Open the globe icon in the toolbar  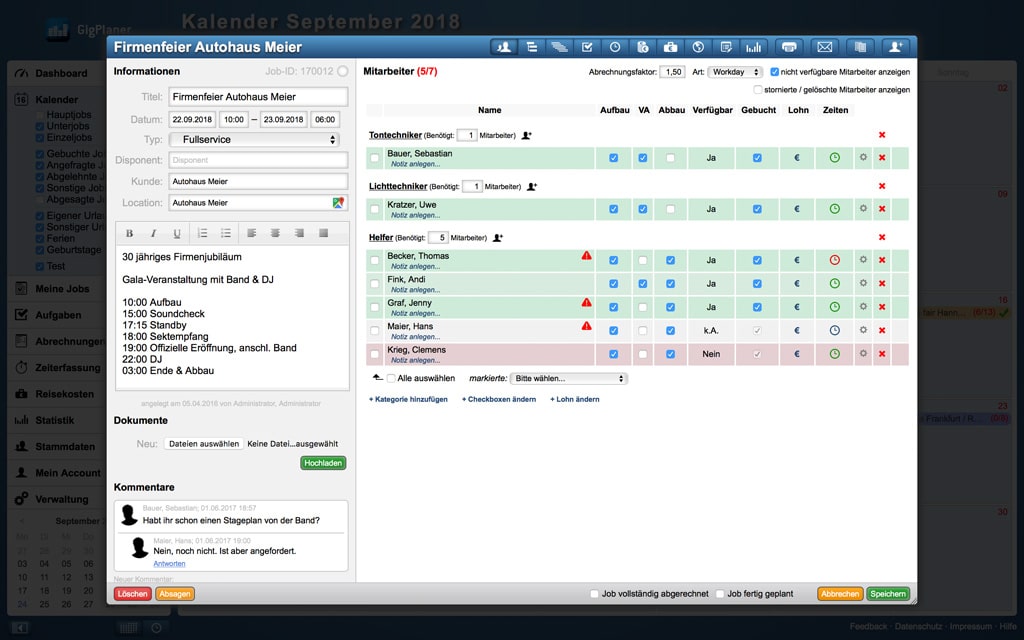[698, 47]
